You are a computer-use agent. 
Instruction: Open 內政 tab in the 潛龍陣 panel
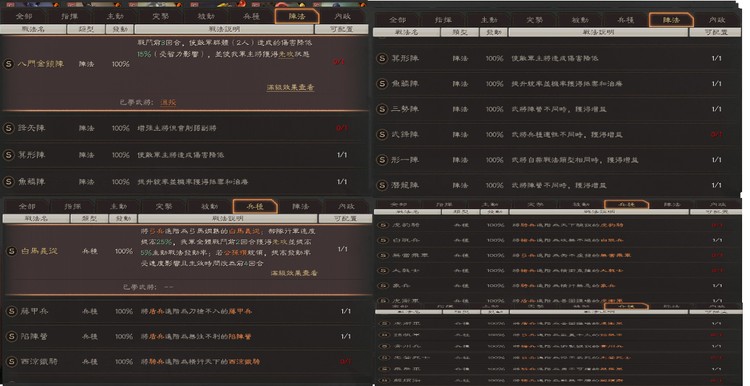(717, 20)
